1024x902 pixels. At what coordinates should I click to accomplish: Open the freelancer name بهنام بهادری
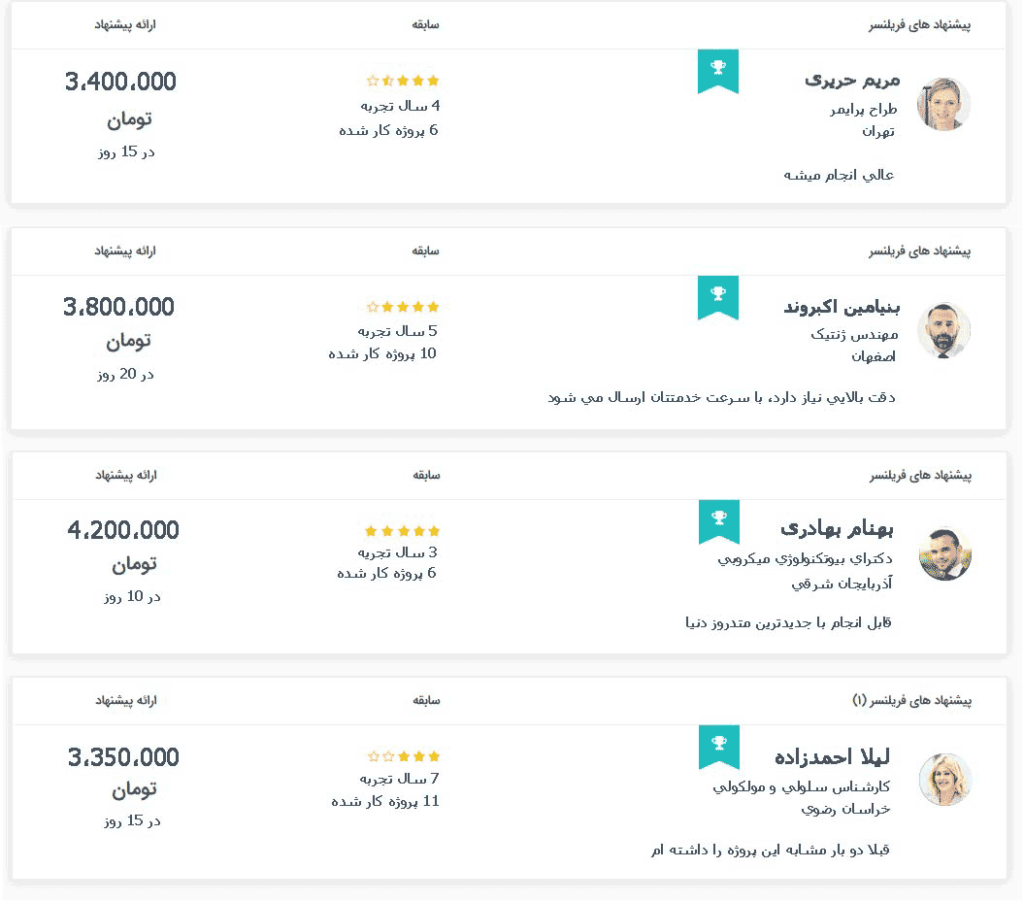836,529
